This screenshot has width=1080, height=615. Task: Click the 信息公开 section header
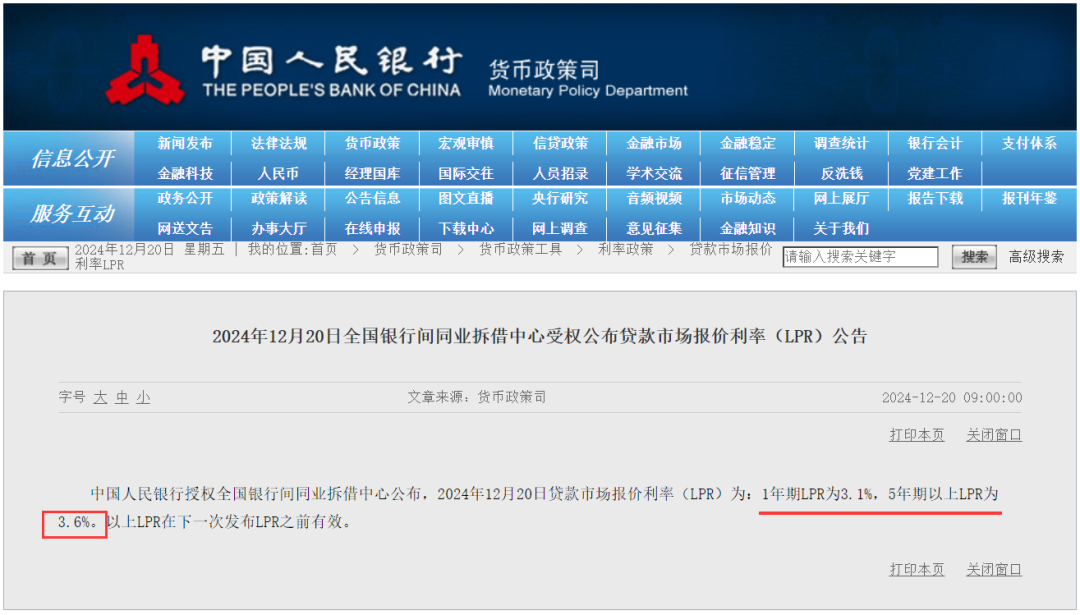(x=72, y=158)
